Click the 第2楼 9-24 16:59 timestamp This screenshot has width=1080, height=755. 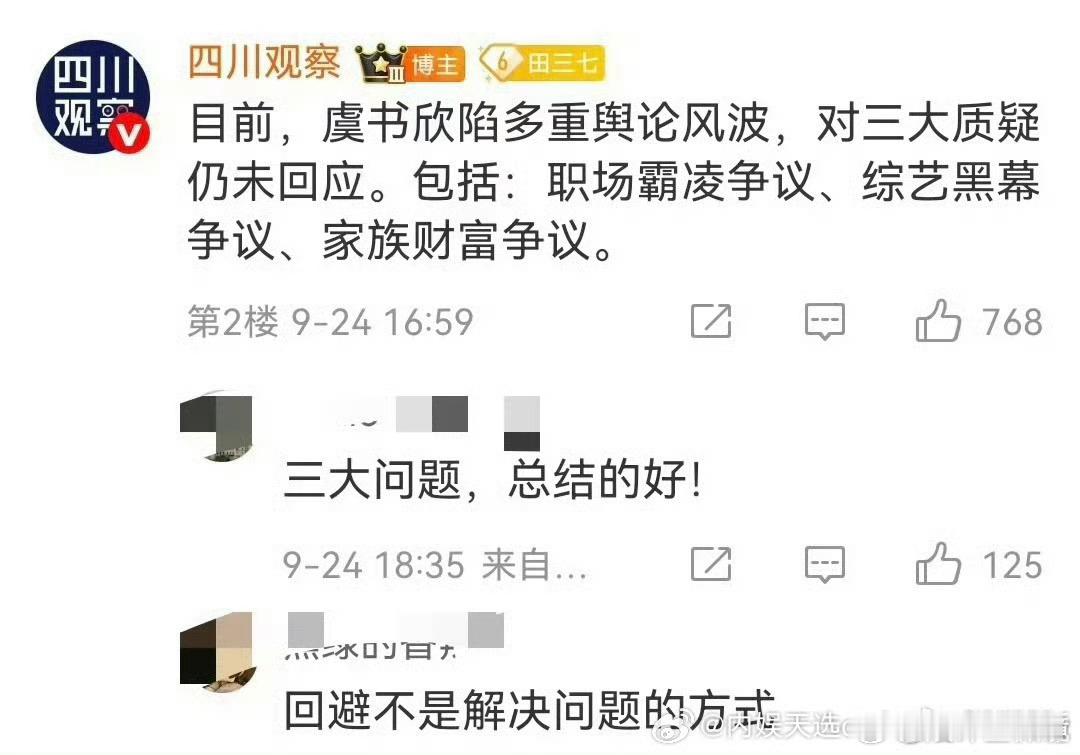tap(331, 322)
